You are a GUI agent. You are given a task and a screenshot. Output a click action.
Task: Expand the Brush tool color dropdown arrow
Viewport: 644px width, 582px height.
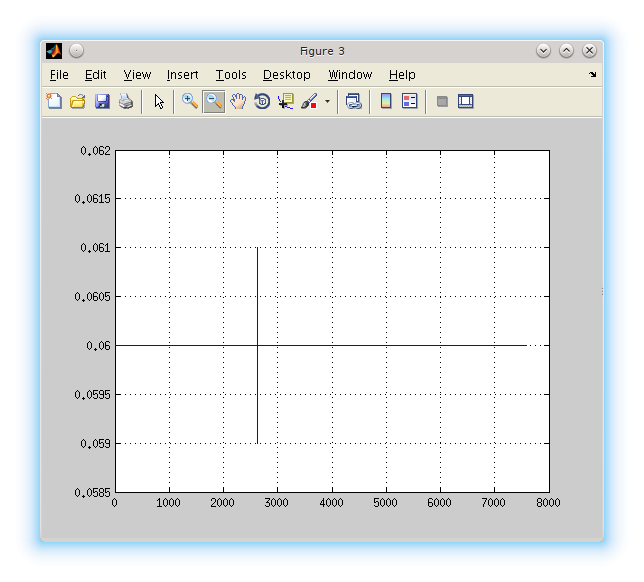click(x=327, y=102)
